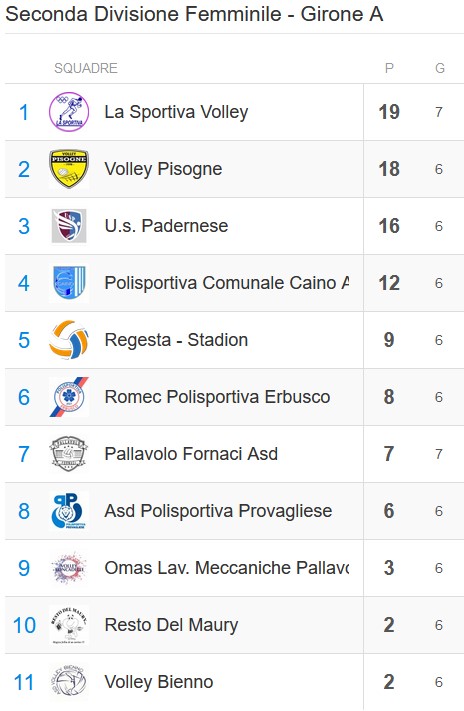Click the SQUADRE column header
Viewport: 464px width, 711px height.
86,68
